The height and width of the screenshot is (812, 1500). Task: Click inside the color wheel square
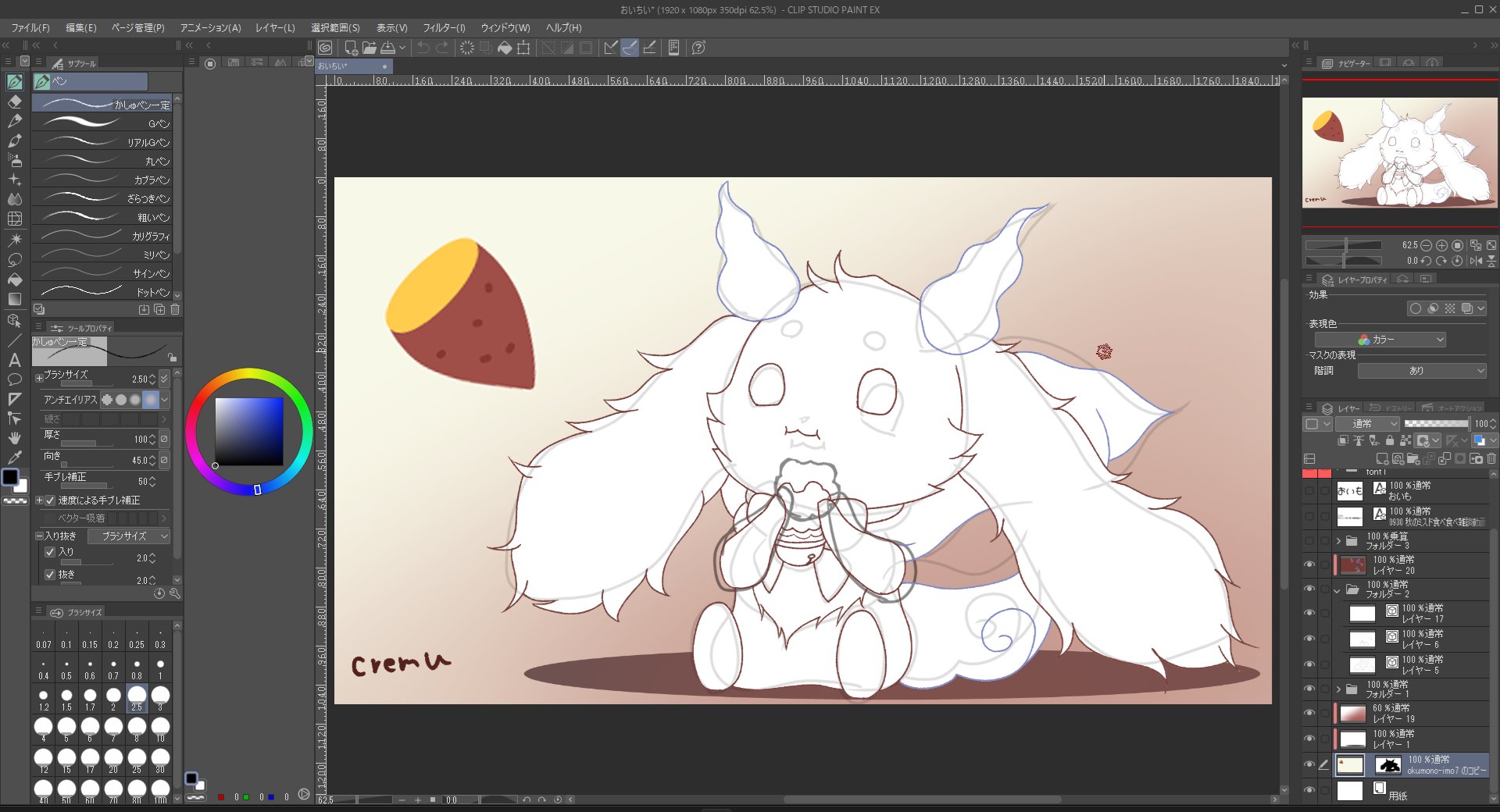tap(249, 431)
